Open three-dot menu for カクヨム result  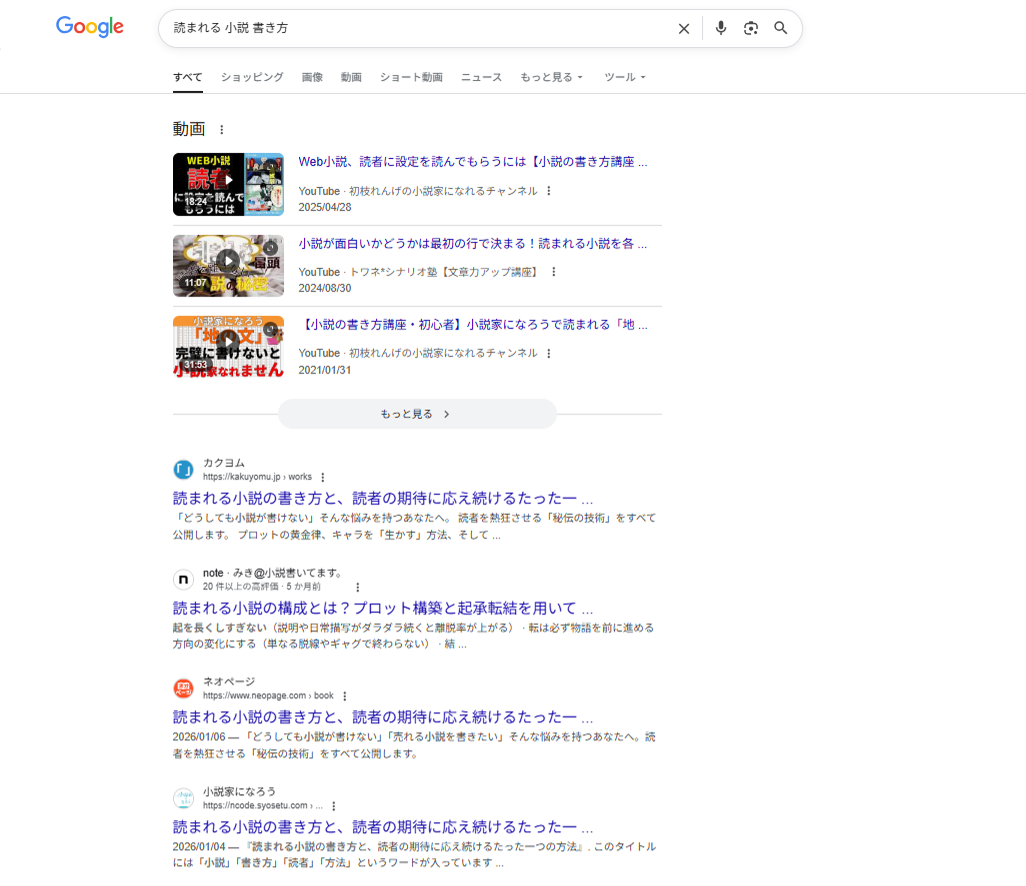coord(322,478)
